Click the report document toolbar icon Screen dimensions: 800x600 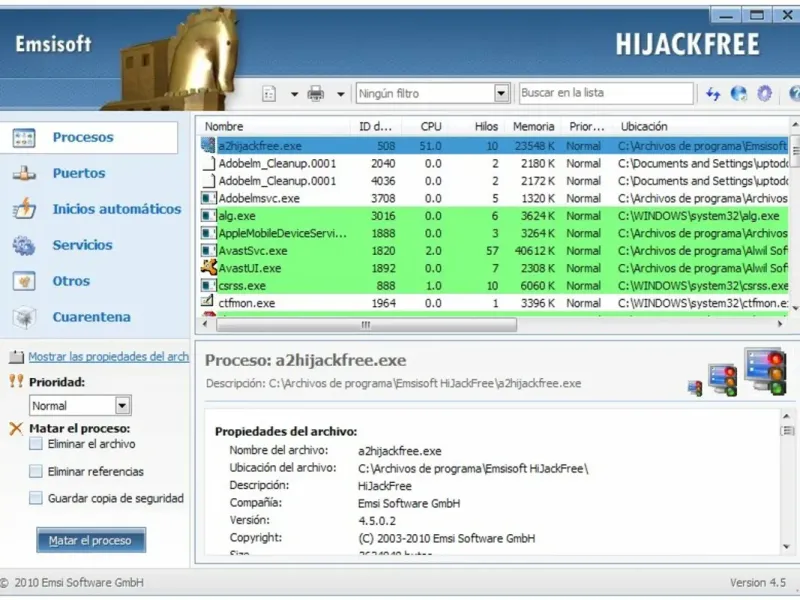pyautogui.click(x=269, y=94)
